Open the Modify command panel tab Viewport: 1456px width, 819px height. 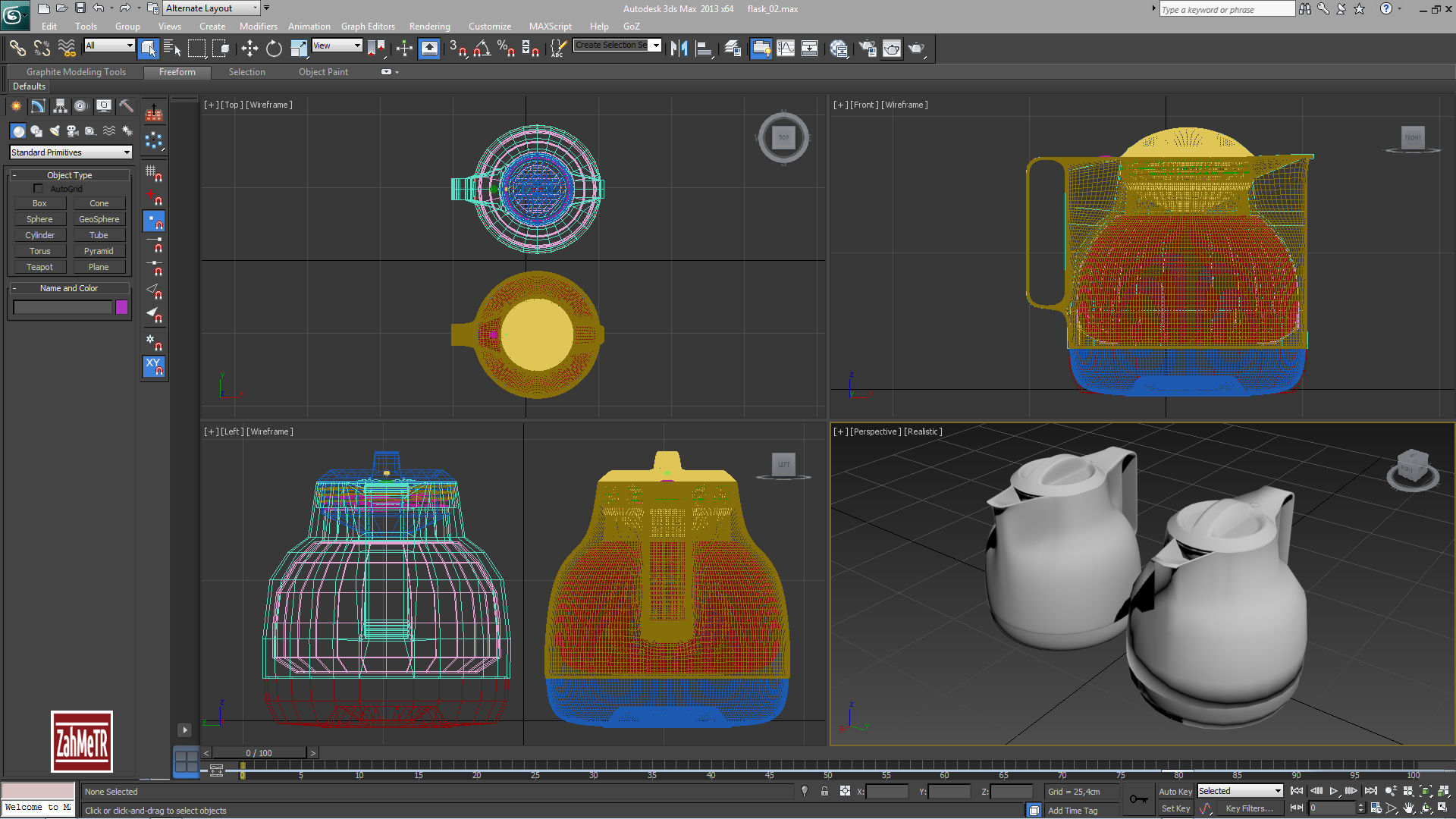38,106
